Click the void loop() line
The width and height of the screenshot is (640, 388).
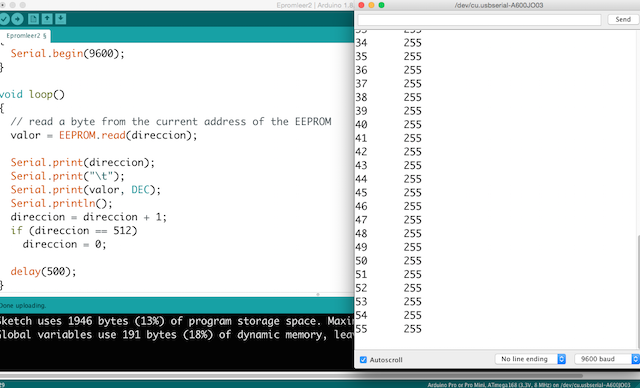tap(32, 95)
